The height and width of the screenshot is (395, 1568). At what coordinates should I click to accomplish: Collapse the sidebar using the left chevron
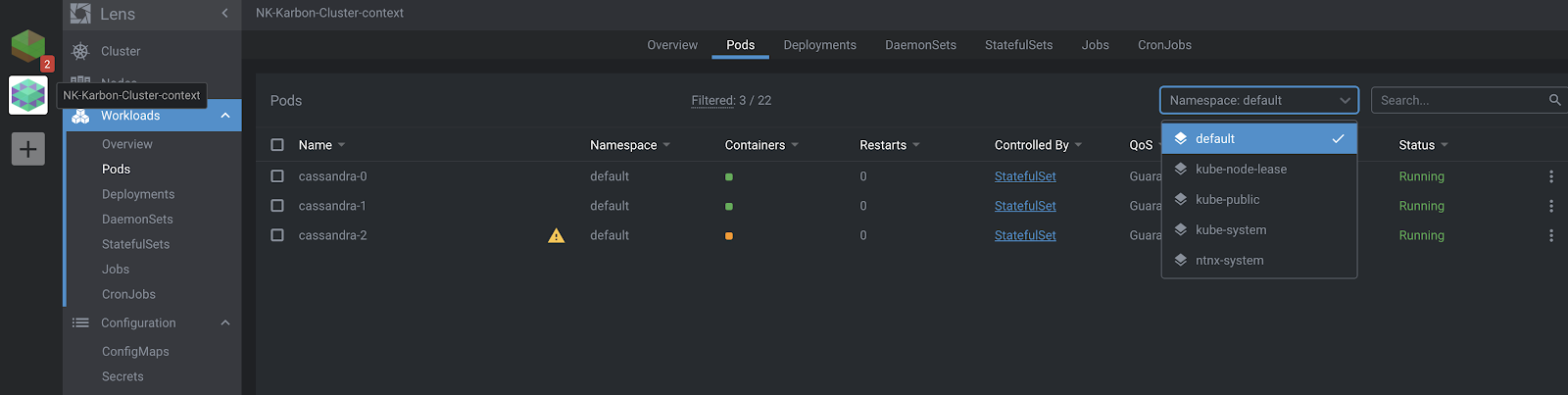click(224, 14)
